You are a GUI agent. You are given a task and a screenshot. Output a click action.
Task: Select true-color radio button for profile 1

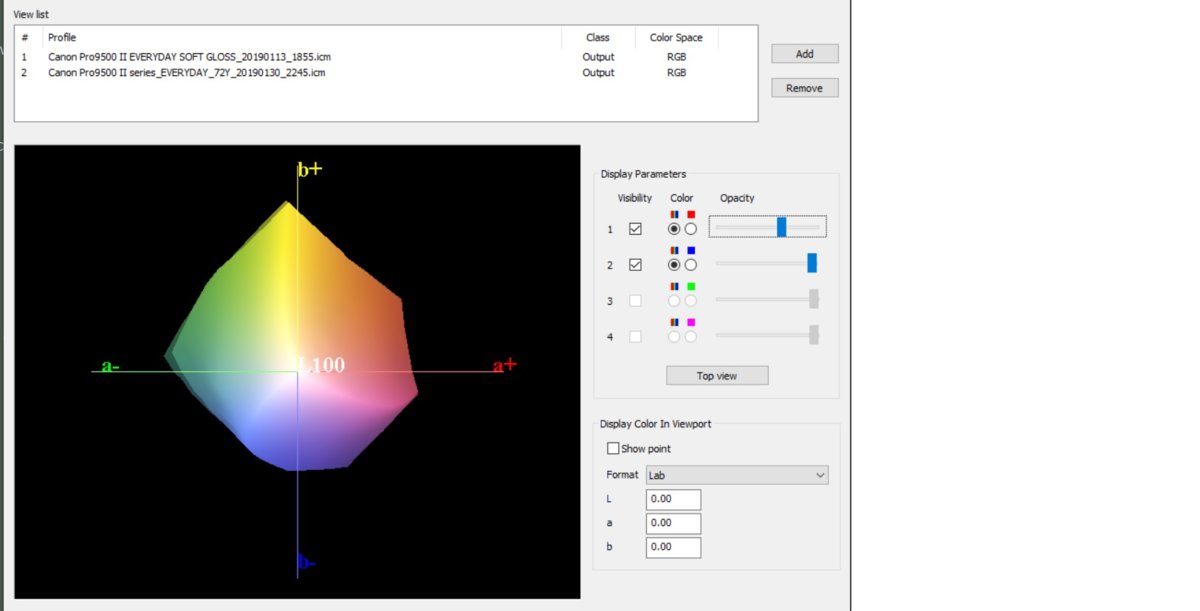(x=674, y=229)
